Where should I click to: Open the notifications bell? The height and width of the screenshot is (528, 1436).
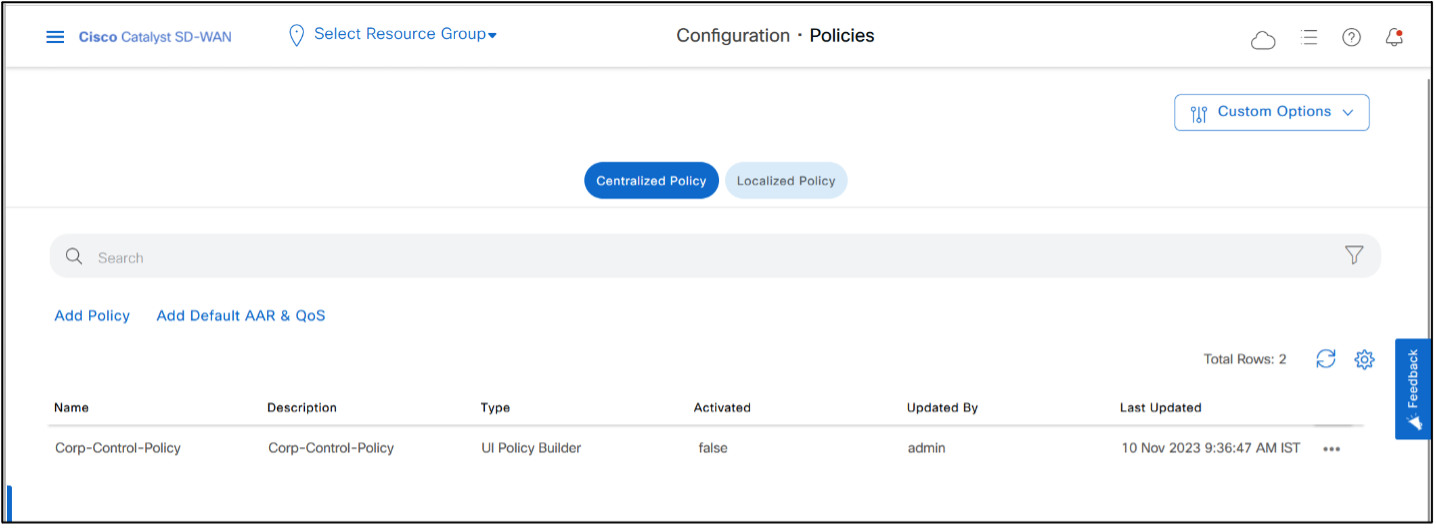point(1393,37)
